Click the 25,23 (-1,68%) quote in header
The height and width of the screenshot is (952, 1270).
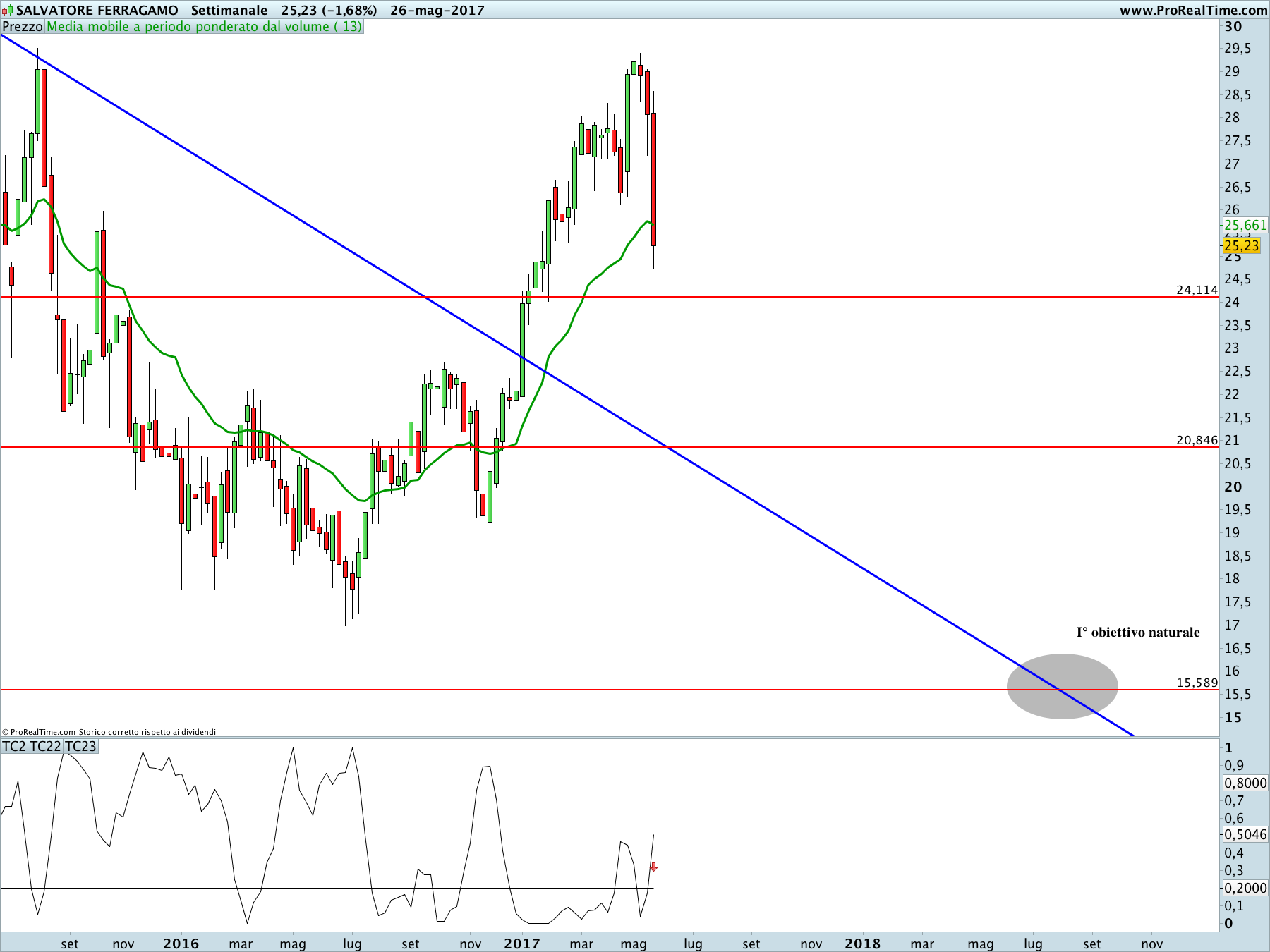tap(329, 11)
